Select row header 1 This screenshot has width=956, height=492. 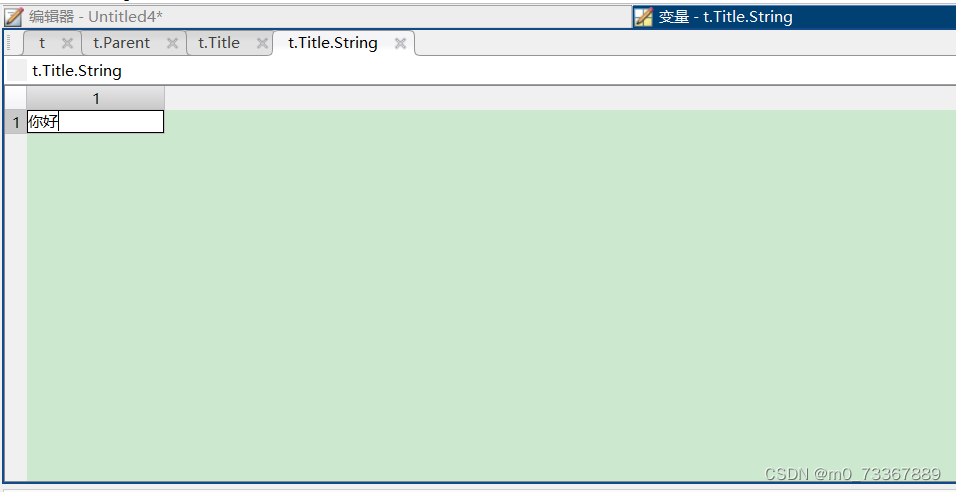[x=16, y=122]
